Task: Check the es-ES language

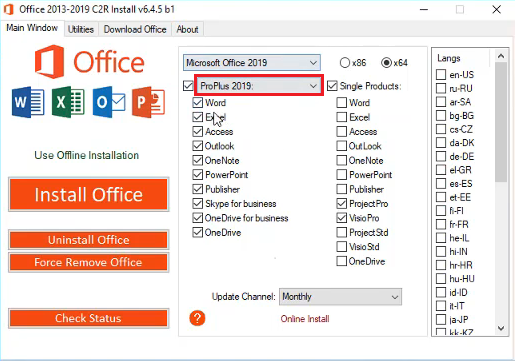Action: pyautogui.click(x=441, y=183)
